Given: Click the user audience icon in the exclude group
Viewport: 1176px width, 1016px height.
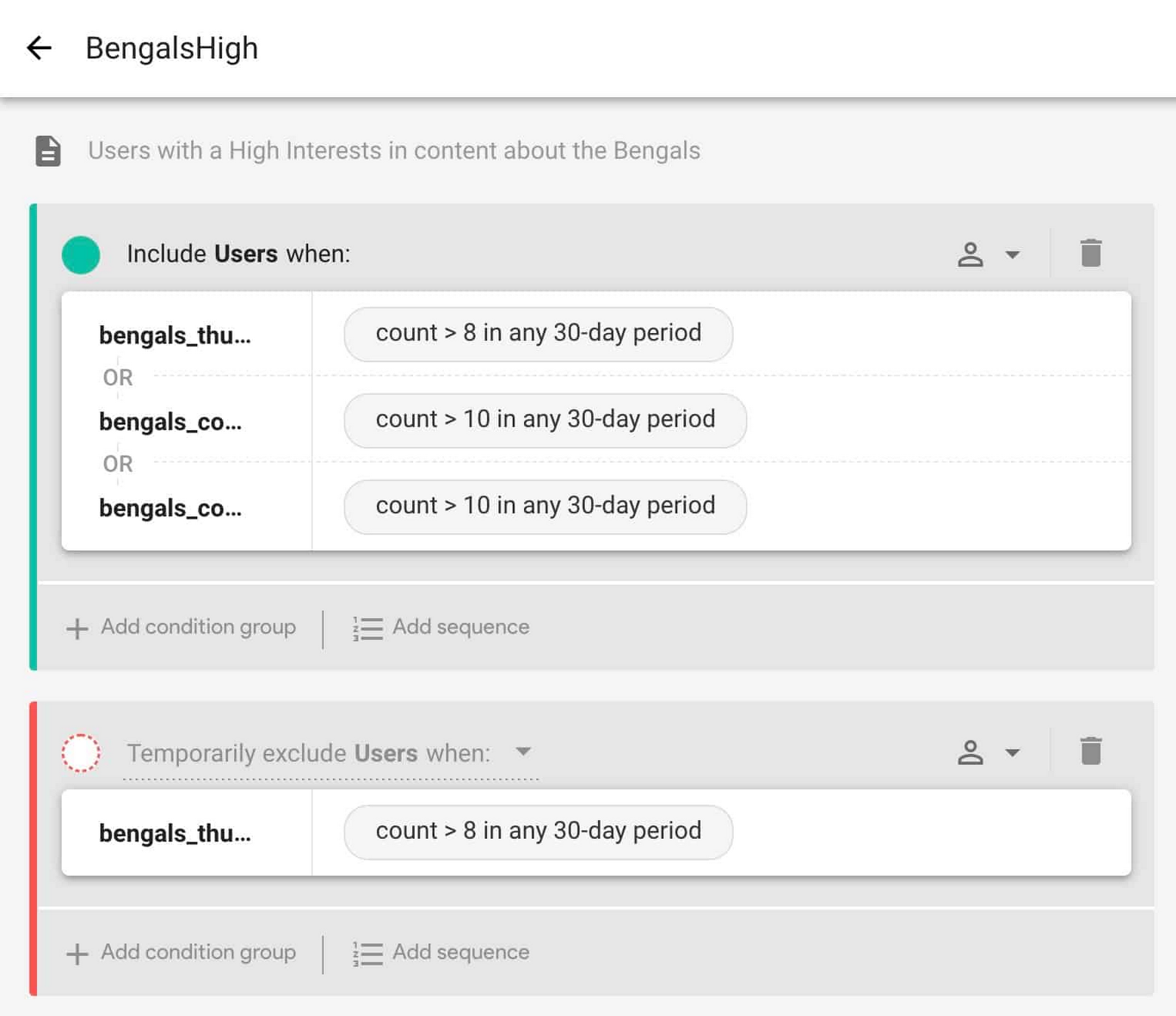Looking at the screenshot, I should tap(972, 753).
